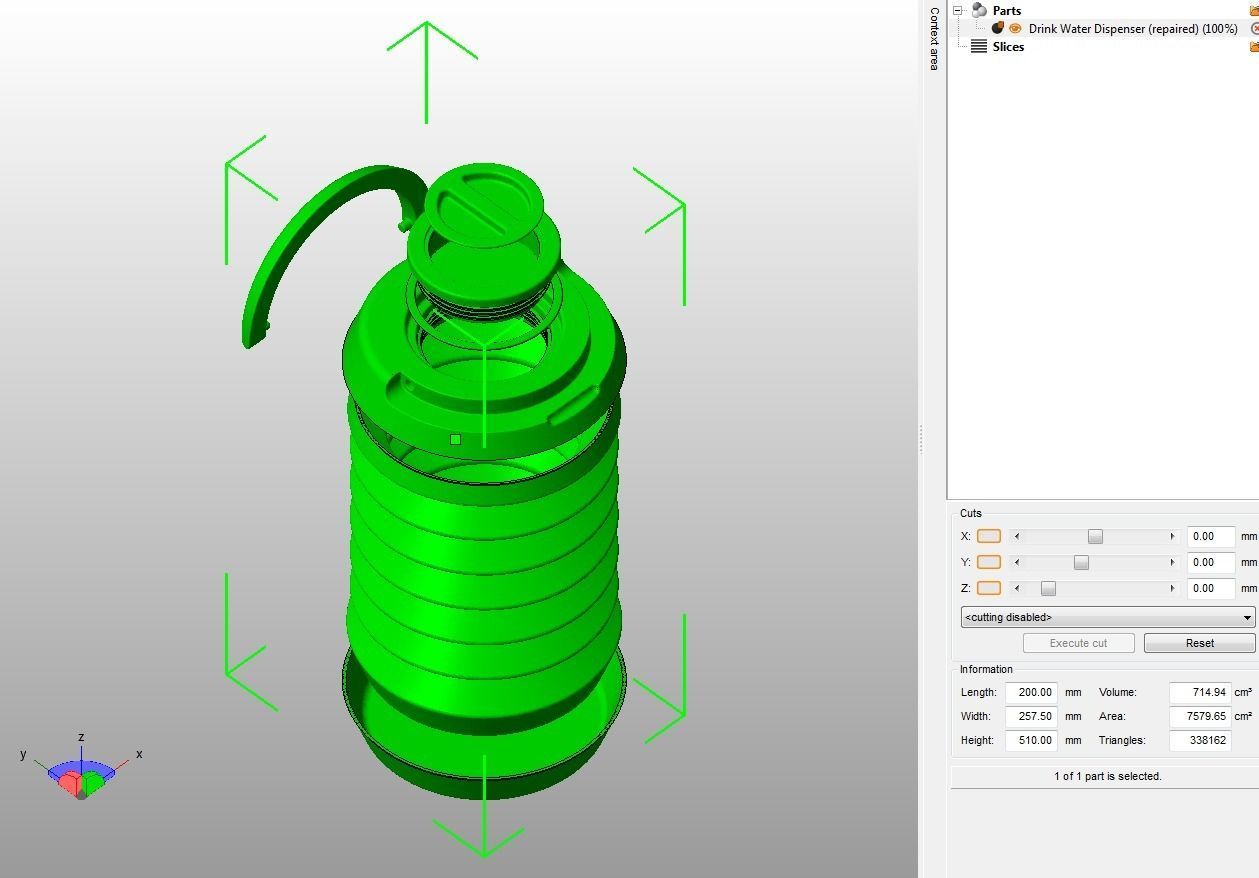Toggle the X-axis cut button
The height and width of the screenshot is (878, 1259).
point(988,536)
